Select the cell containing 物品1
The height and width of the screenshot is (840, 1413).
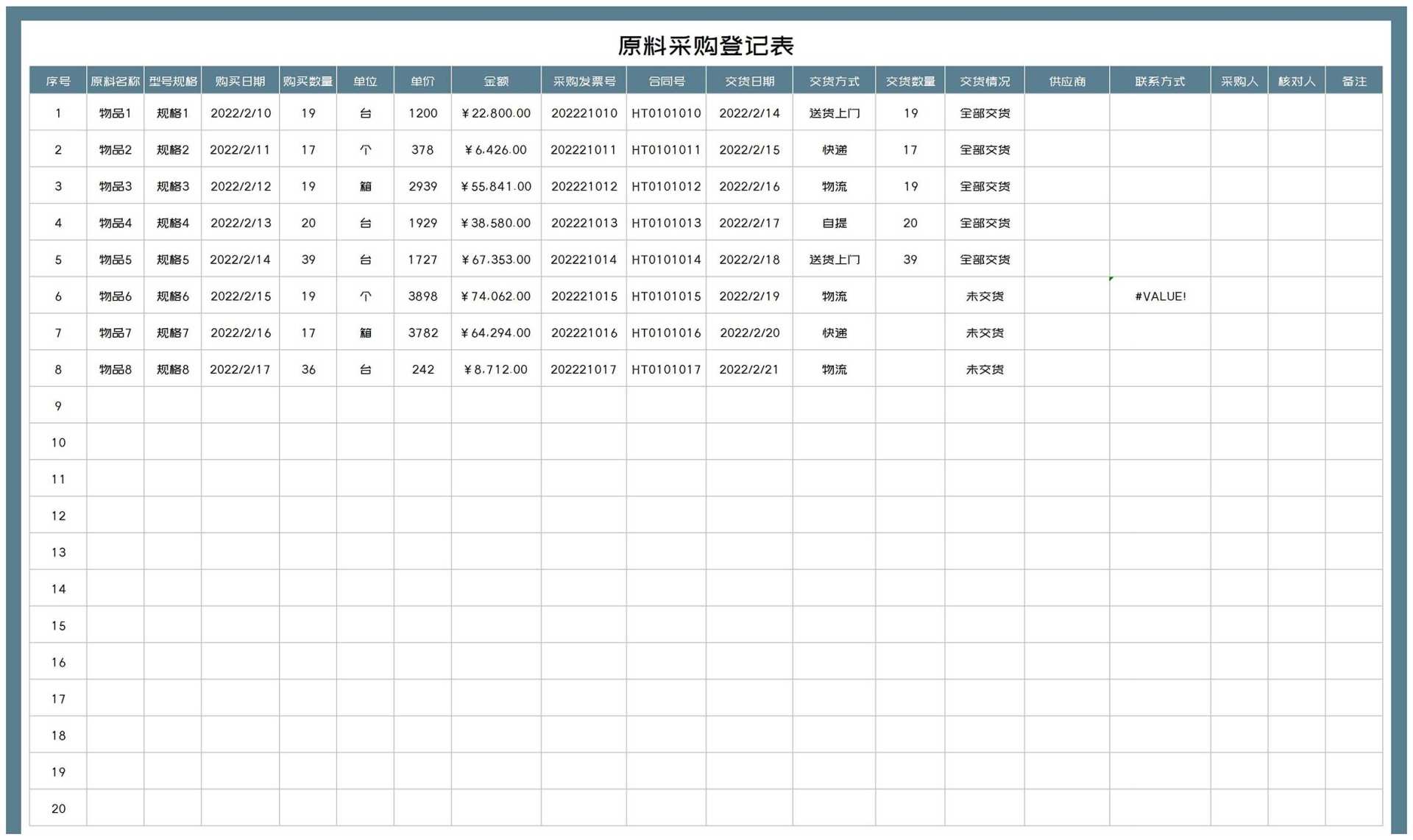(x=115, y=113)
